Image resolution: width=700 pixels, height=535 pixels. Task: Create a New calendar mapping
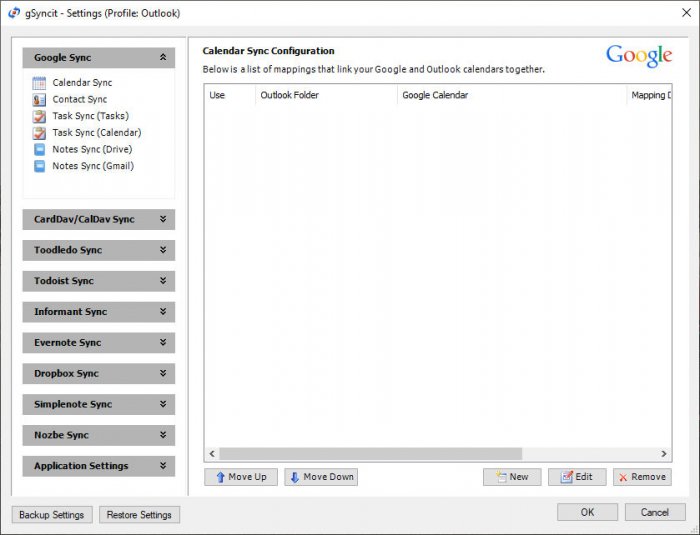pos(512,477)
